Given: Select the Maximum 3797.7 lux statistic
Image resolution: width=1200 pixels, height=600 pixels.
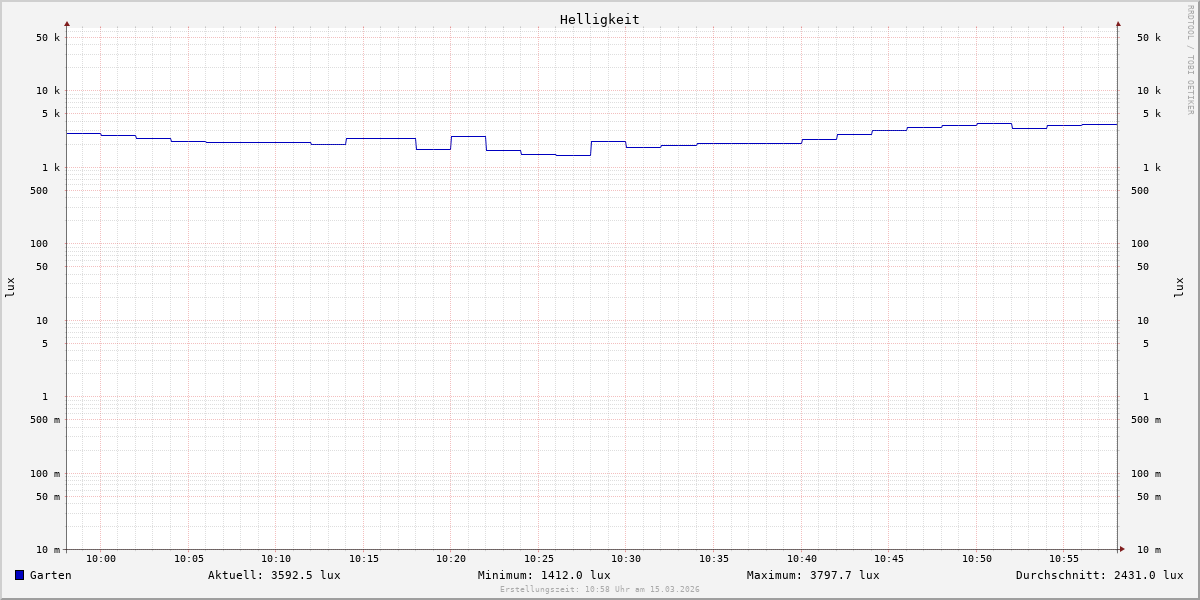Looking at the screenshot, I should pyautogui.click(x=813, y=575).
